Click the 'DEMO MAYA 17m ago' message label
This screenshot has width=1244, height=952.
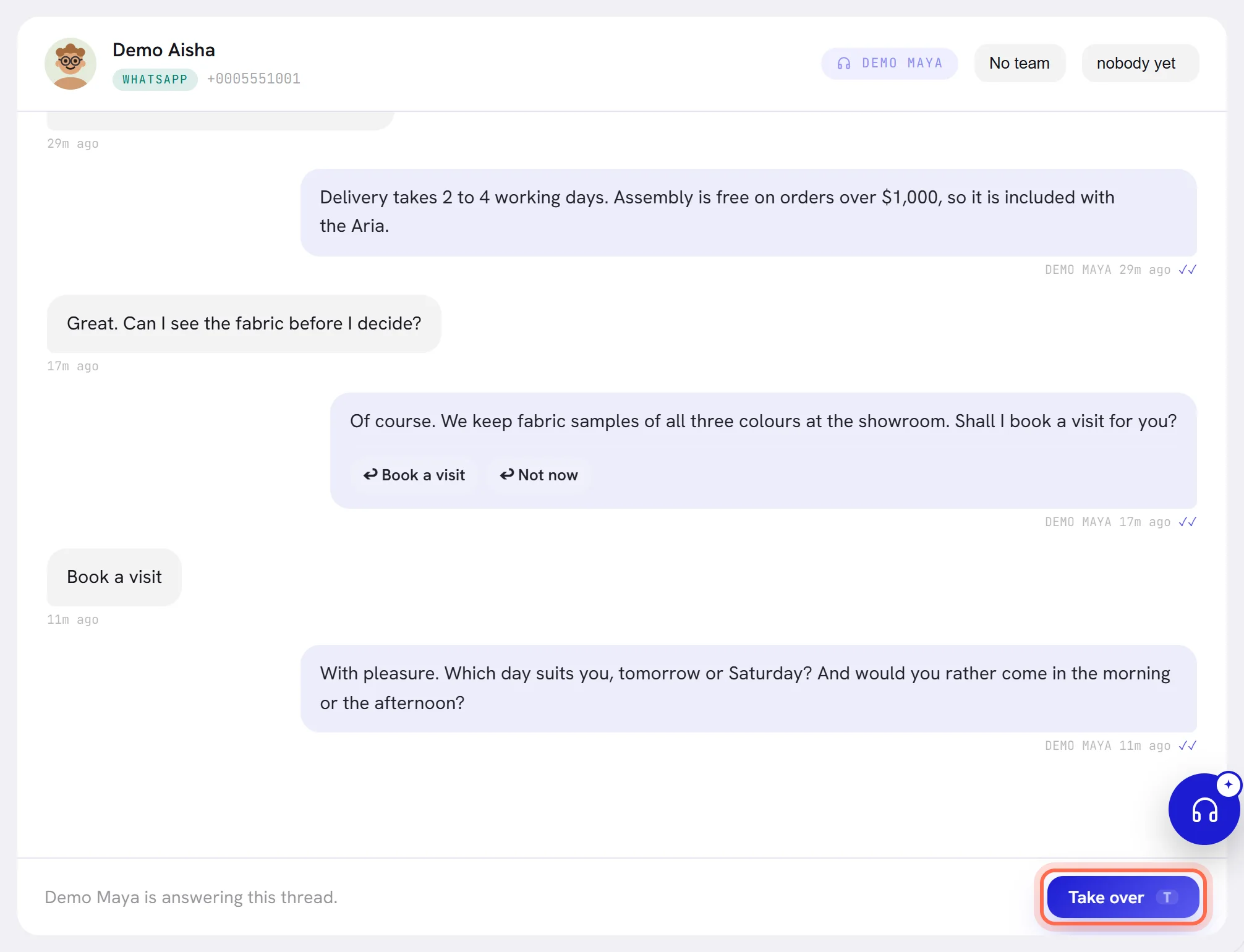point(1107,522)
